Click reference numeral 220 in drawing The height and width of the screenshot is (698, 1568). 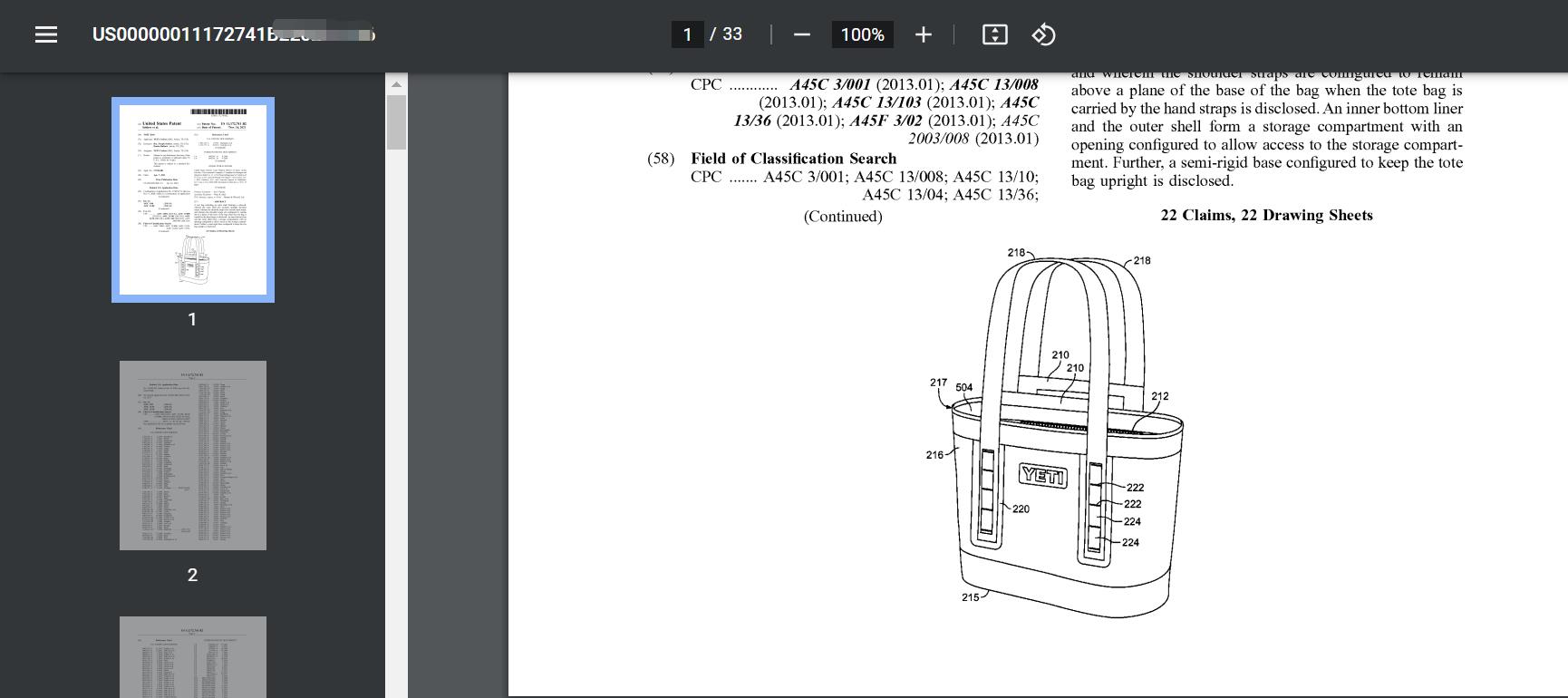click(x=1021, y=509)
